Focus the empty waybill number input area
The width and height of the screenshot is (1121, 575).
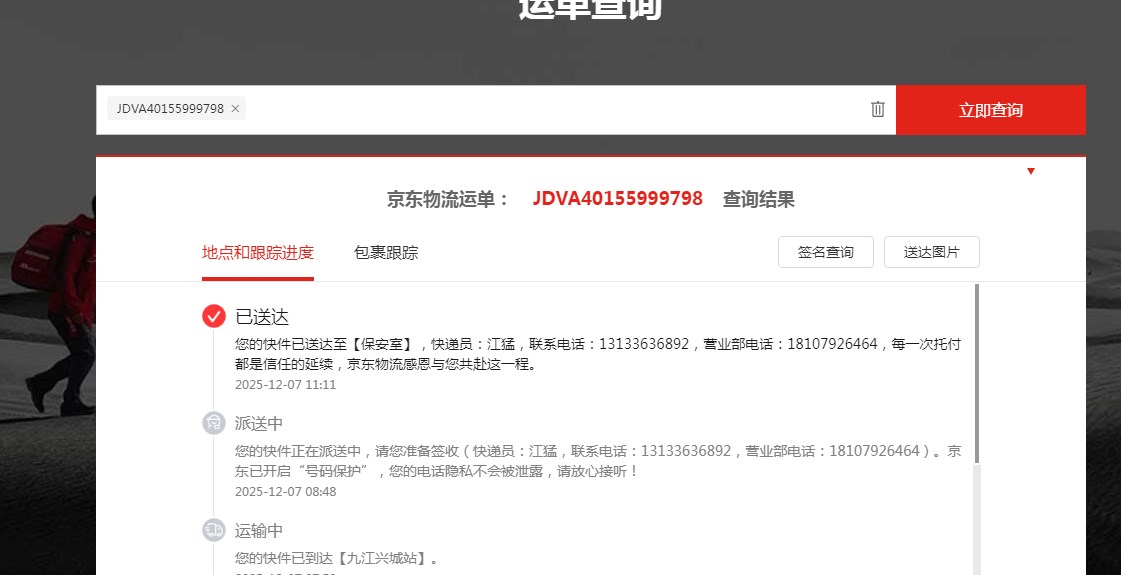tap(550, 110)
